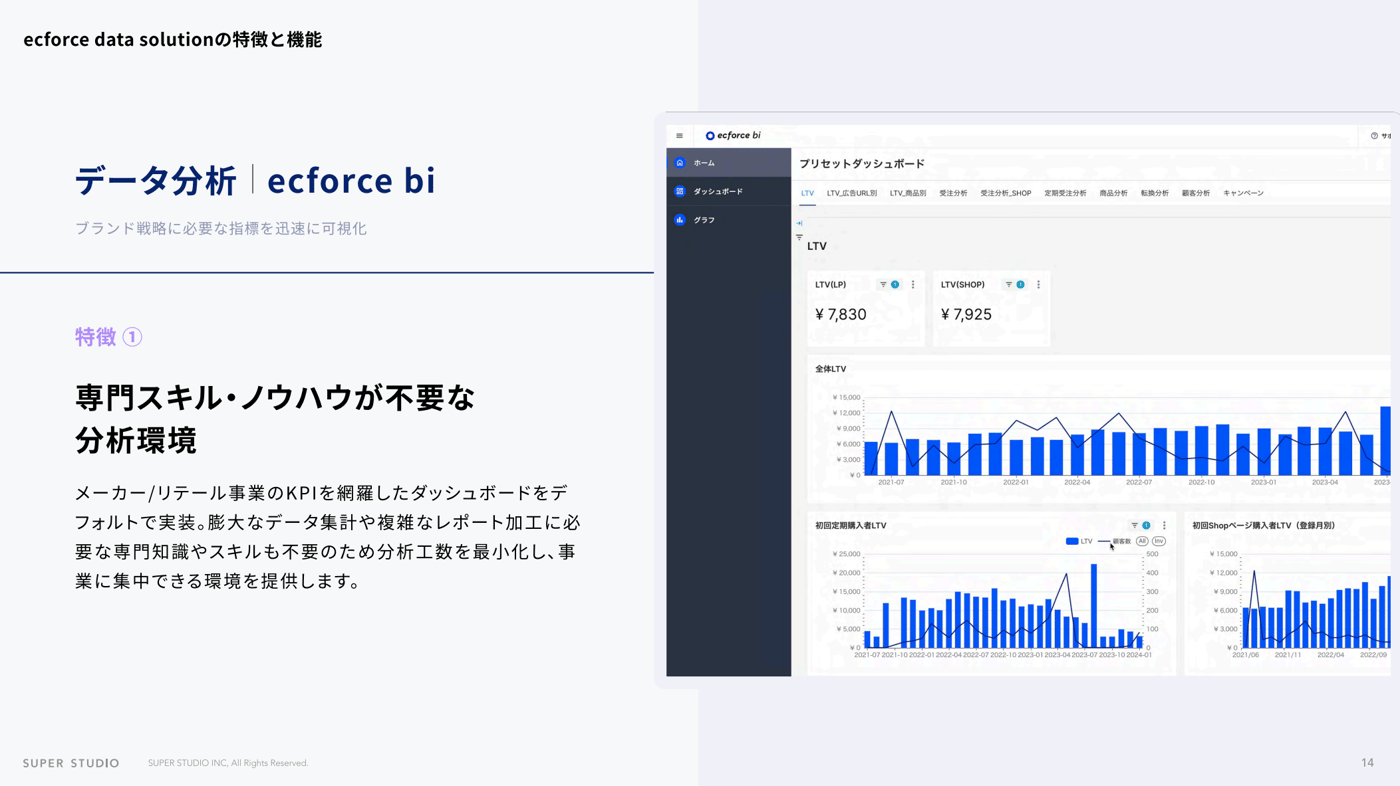The width and height of the screenshot is (1400, 786).
Task: Go to グラフ in the sidebar
Action: [x=729, y=220]
